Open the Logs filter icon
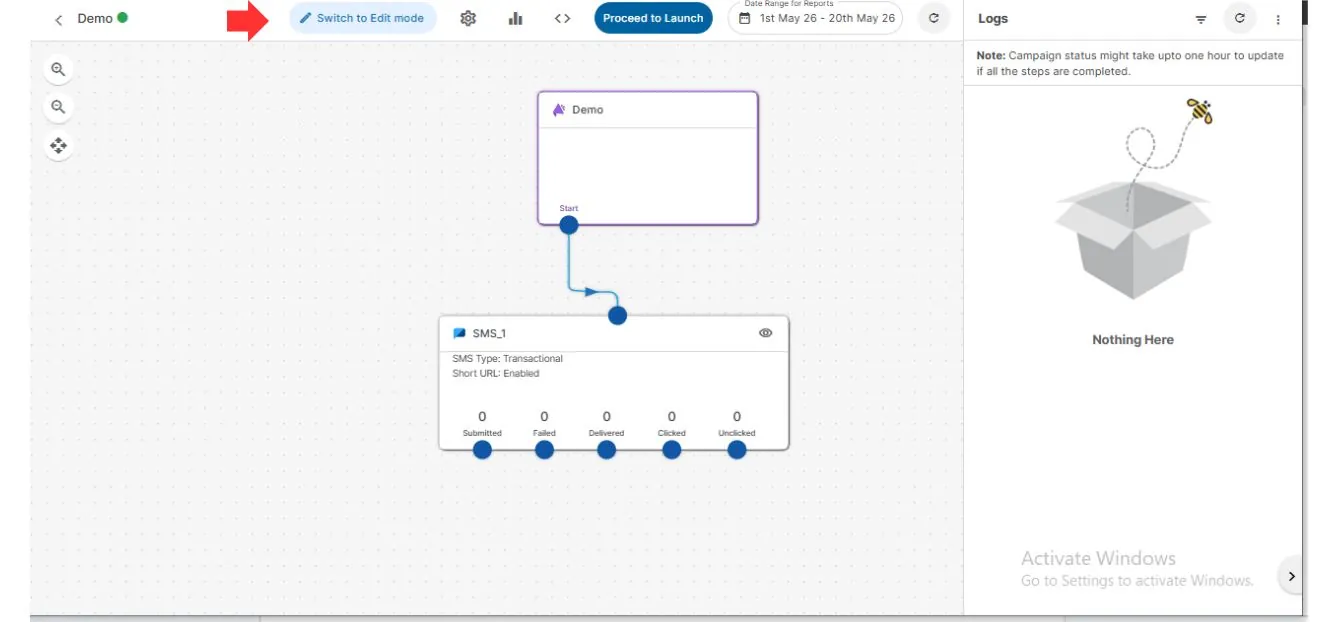This screenshot has height=622, width=1338. pyautogui.click(x=1201, y=19)
